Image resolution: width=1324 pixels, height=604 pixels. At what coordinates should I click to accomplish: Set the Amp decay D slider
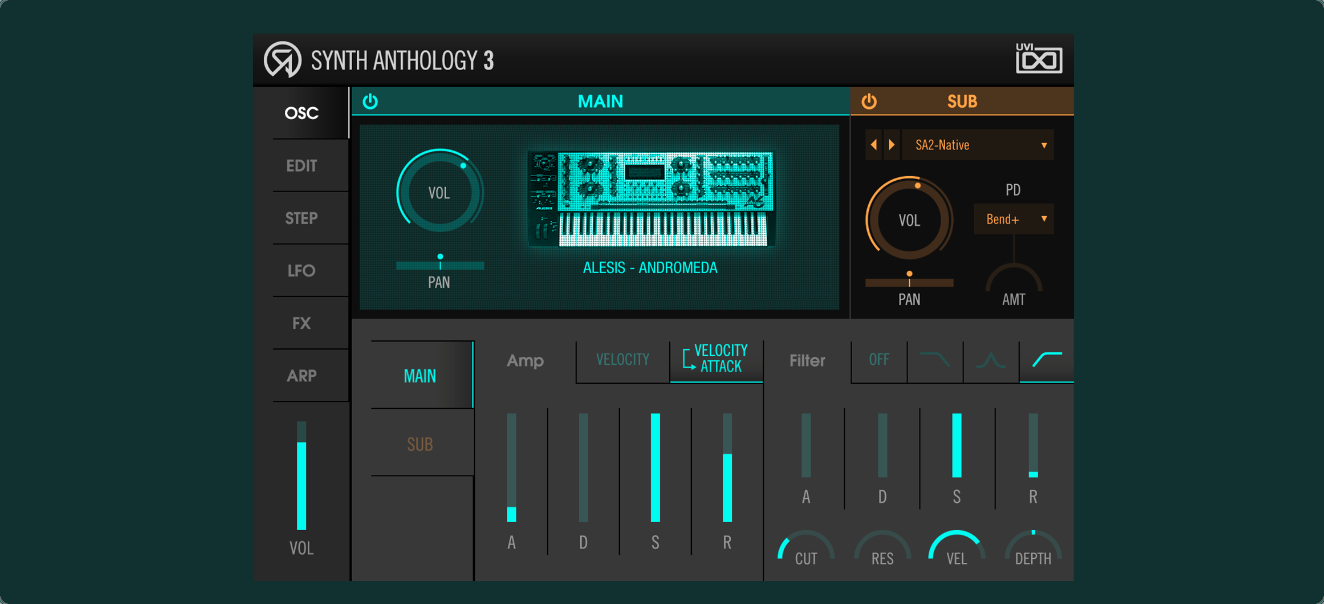584,468
